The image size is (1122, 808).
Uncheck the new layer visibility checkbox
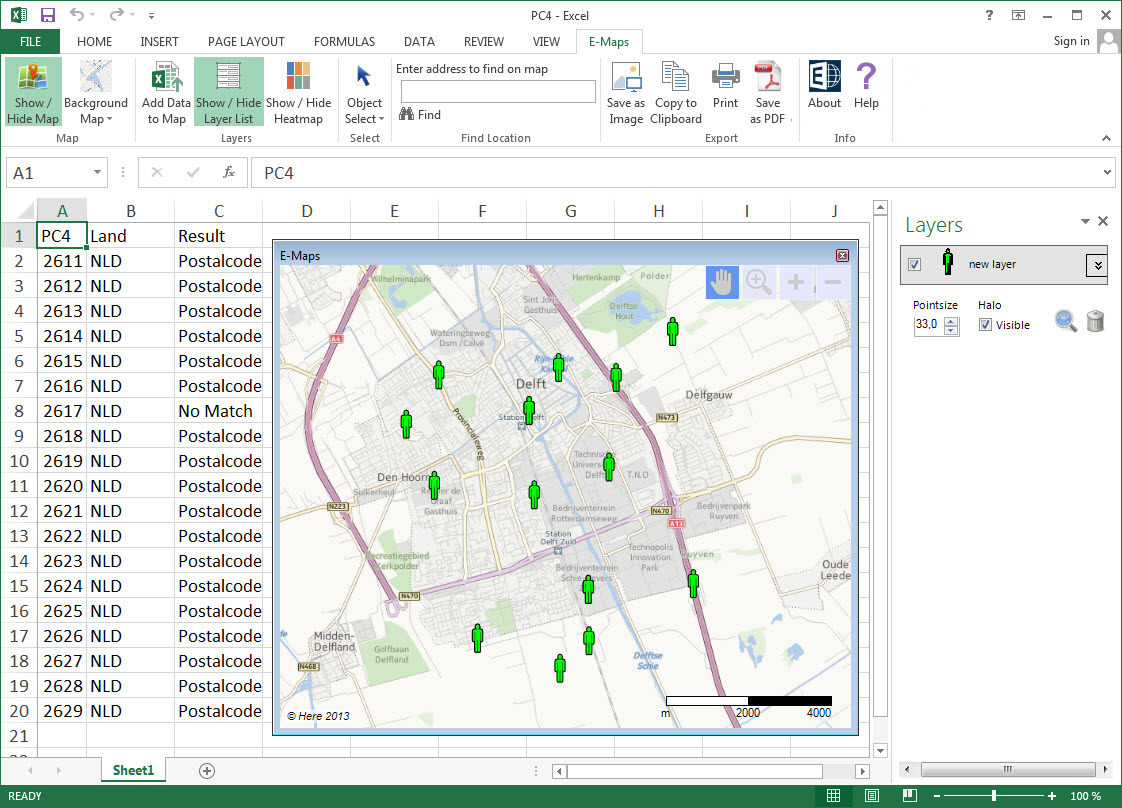point(913,266)
